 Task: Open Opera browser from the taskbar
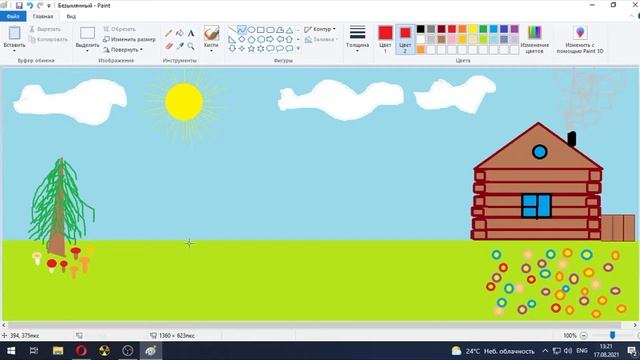point(81,351)
